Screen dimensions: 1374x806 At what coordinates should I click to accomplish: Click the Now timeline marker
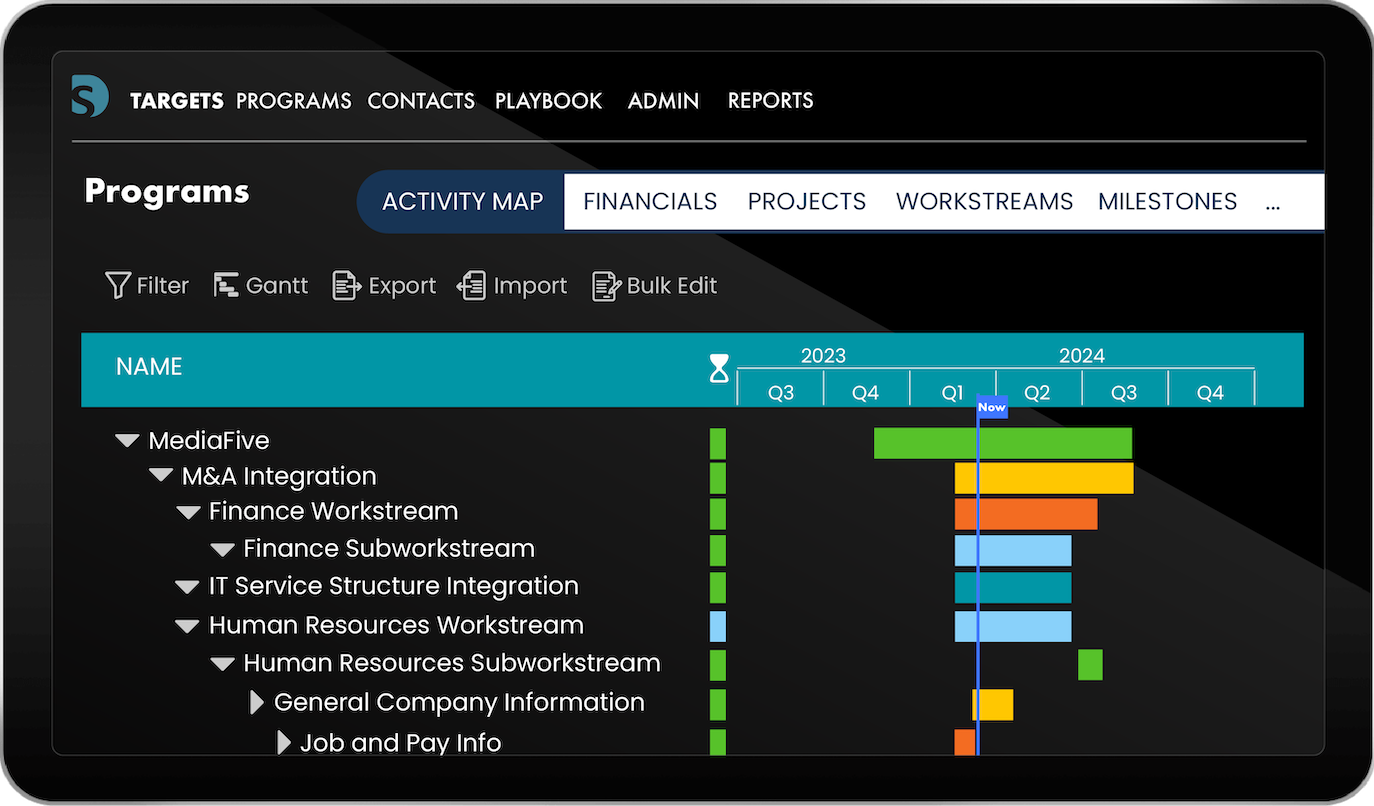point(991,407)
